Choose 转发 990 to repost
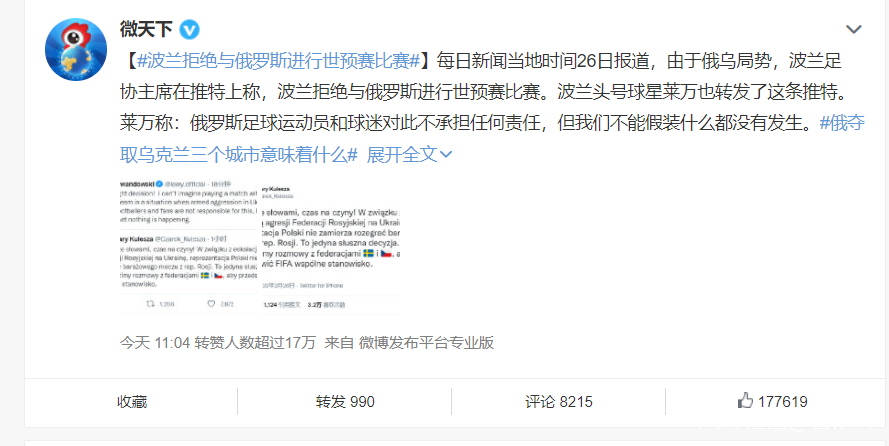Viewport: 889px width, 446px height. click(345, 402)
